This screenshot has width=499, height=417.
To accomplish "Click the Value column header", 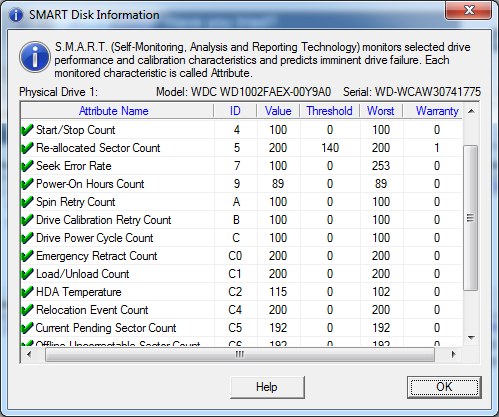I will (x=278, y=111).
